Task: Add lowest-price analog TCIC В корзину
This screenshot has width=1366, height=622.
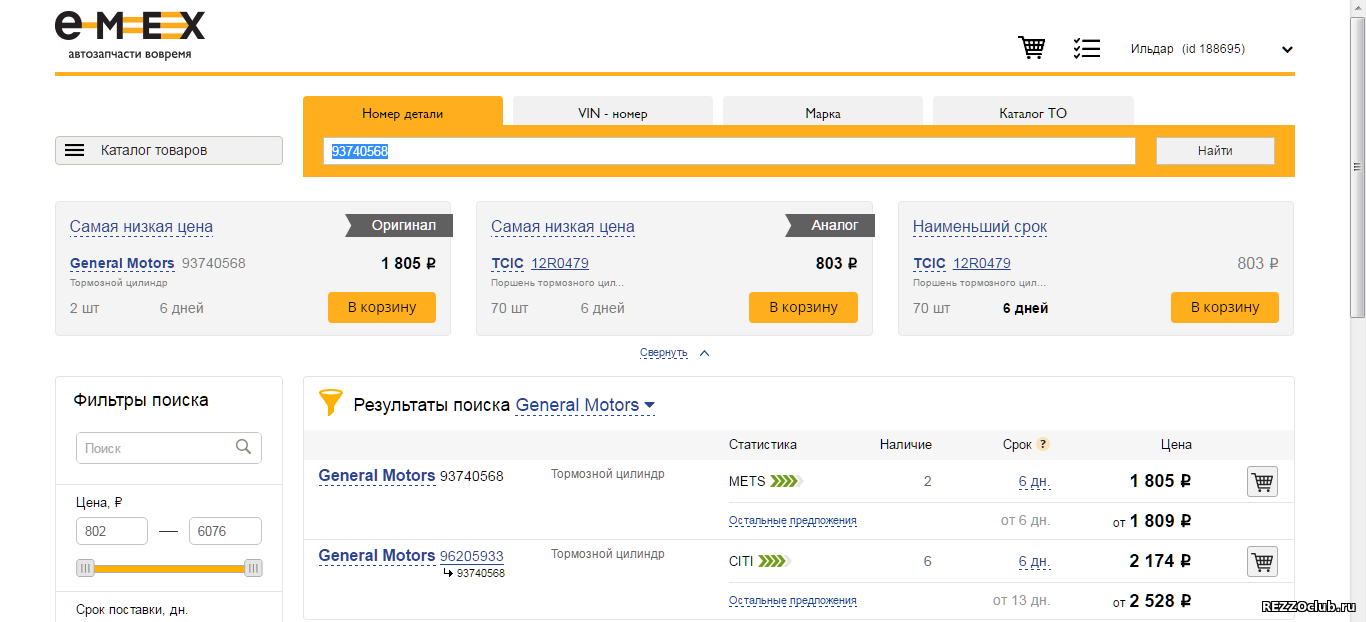Action: pos(803,307)
